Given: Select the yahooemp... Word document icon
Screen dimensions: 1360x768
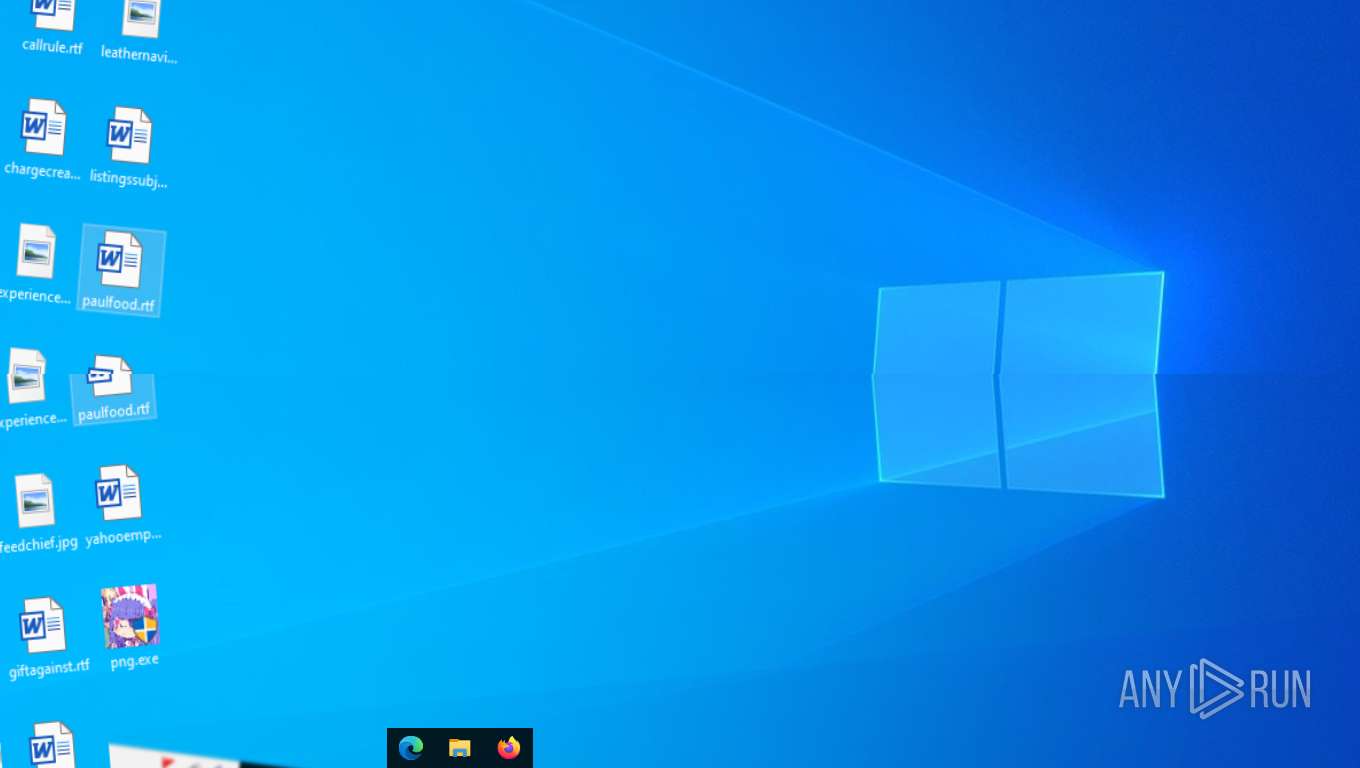Looking at the screenshot, I should point(120,506).
